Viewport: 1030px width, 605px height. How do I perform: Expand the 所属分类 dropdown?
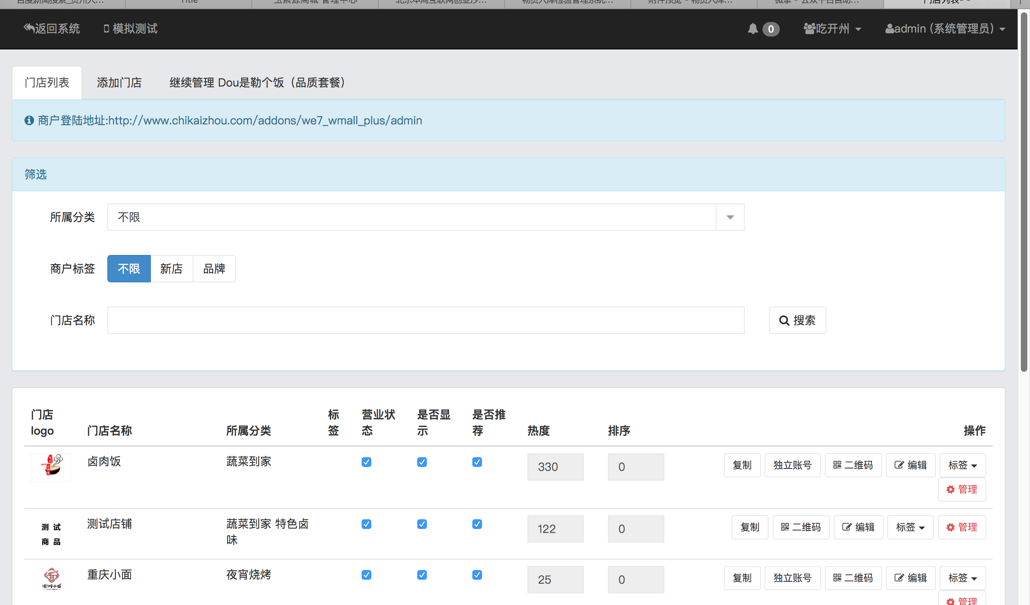730,217
